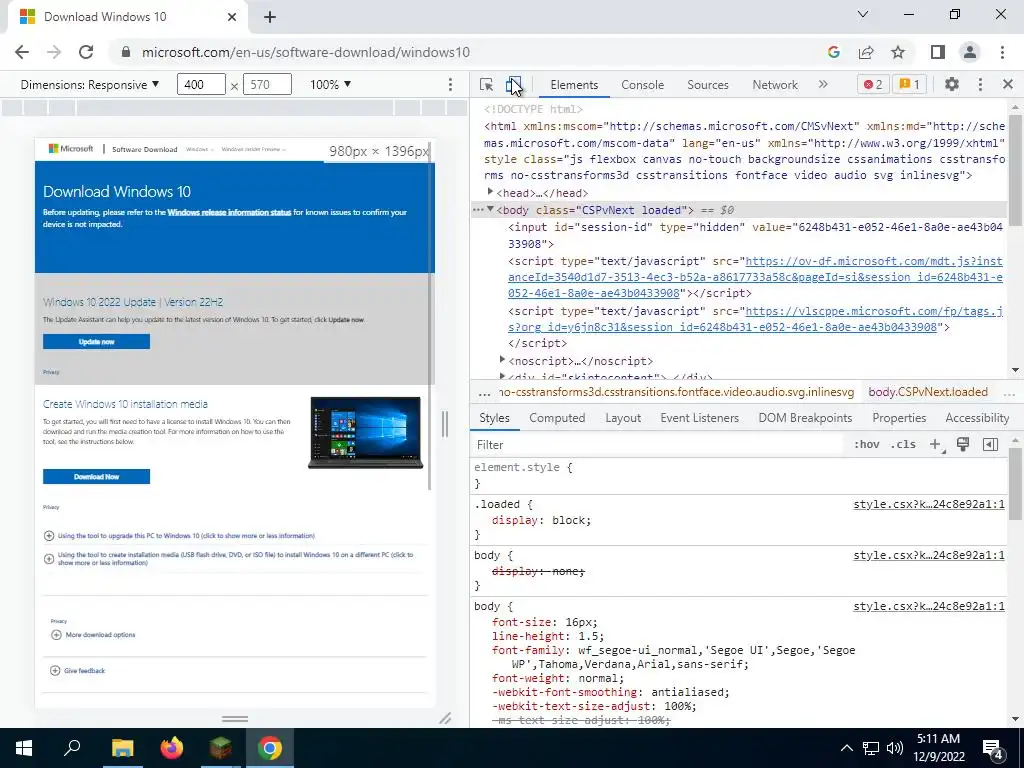Click the volume icon in system tray
Screen dimensions: 1024x768
coord(895,748)
